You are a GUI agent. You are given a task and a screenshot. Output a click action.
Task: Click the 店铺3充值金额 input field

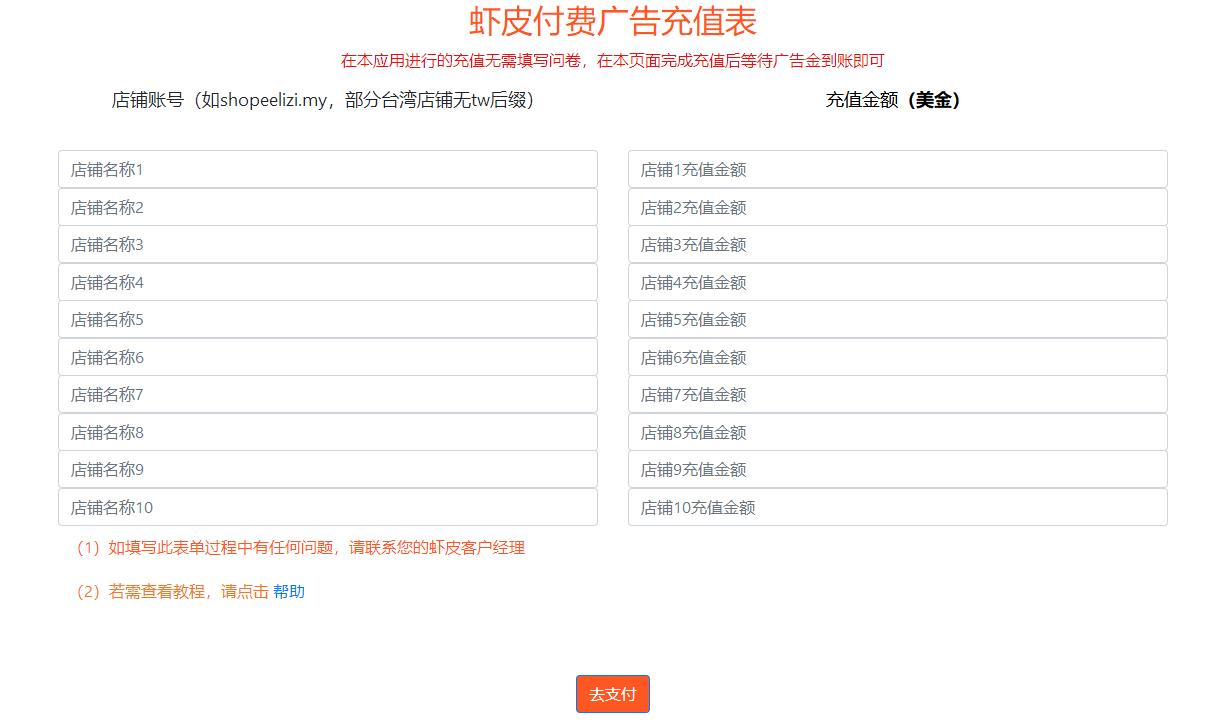[x=897, y=244]
